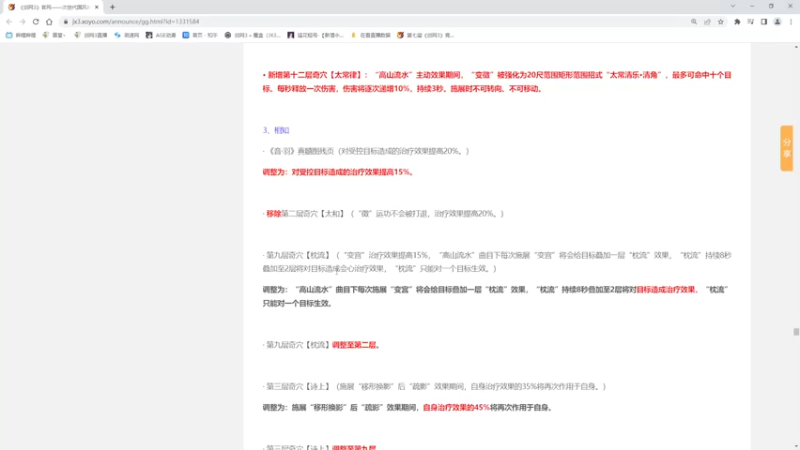Toggle the browser side panel
Viewport: 800px width, 450px height.
pos(764,21)
